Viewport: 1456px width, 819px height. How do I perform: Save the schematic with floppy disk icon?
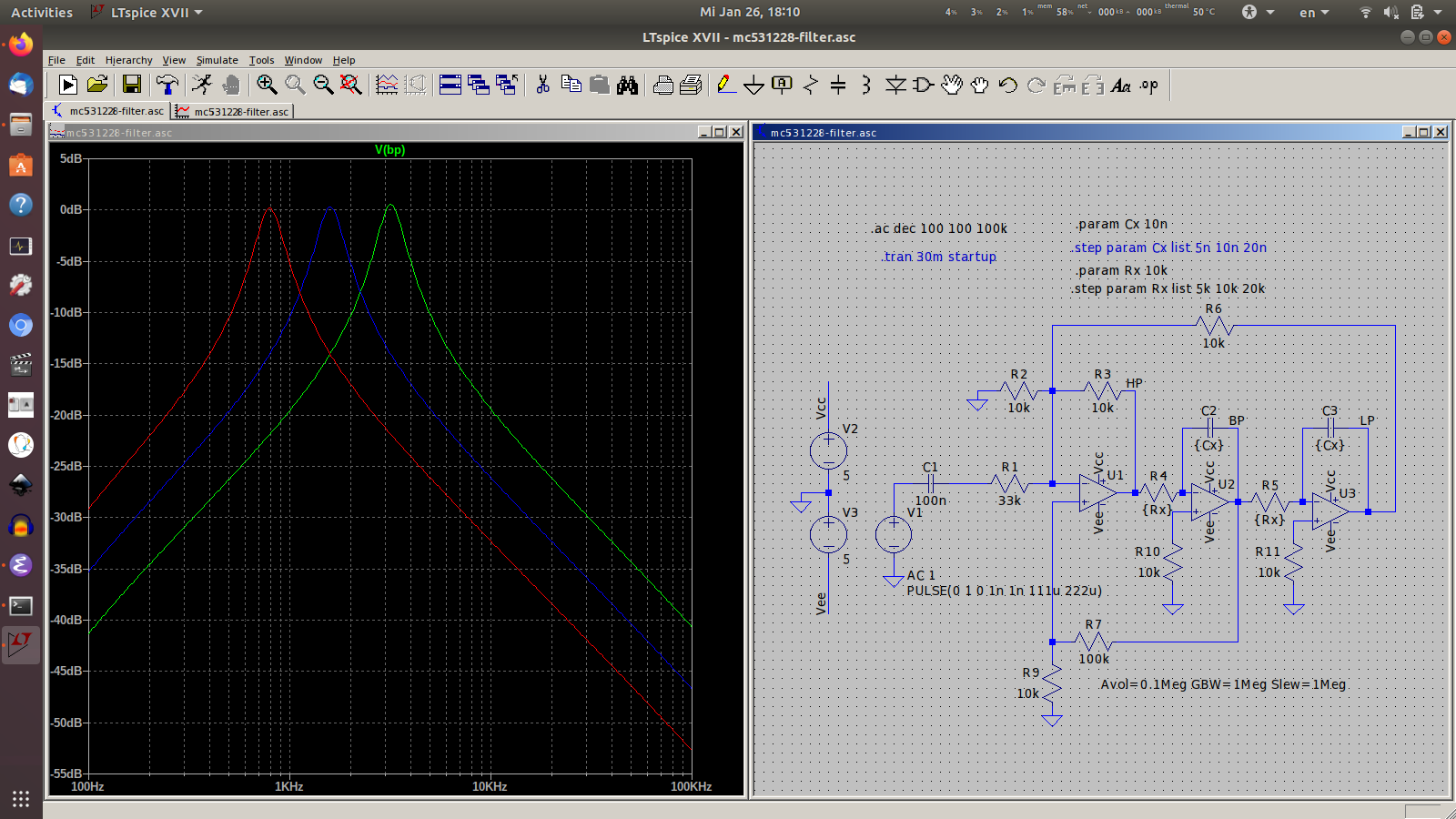pos(132,85)
